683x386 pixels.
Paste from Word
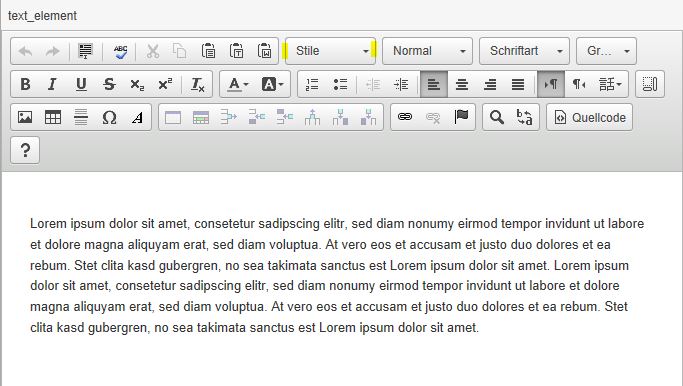264,51
